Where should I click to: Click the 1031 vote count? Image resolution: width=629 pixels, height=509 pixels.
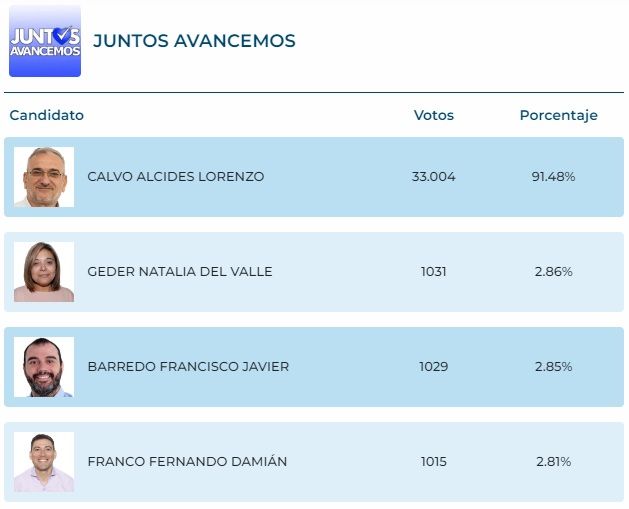coord(433,272)
